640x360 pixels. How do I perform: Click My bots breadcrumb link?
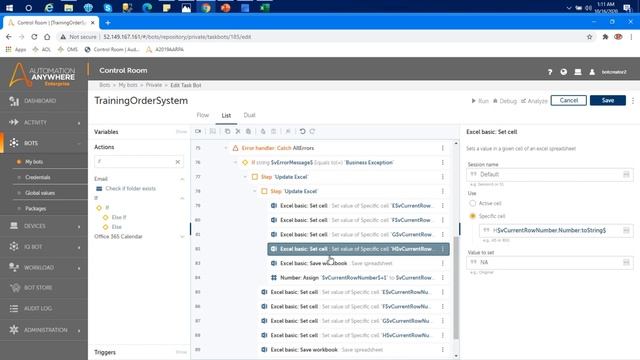point(128,85)
